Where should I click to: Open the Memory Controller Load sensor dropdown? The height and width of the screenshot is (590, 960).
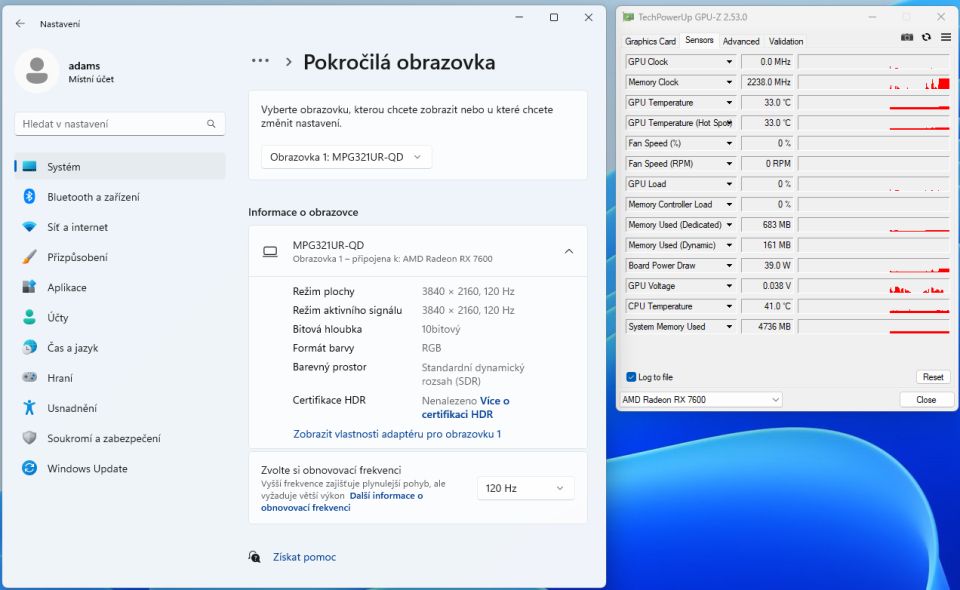tap(729, 204)
